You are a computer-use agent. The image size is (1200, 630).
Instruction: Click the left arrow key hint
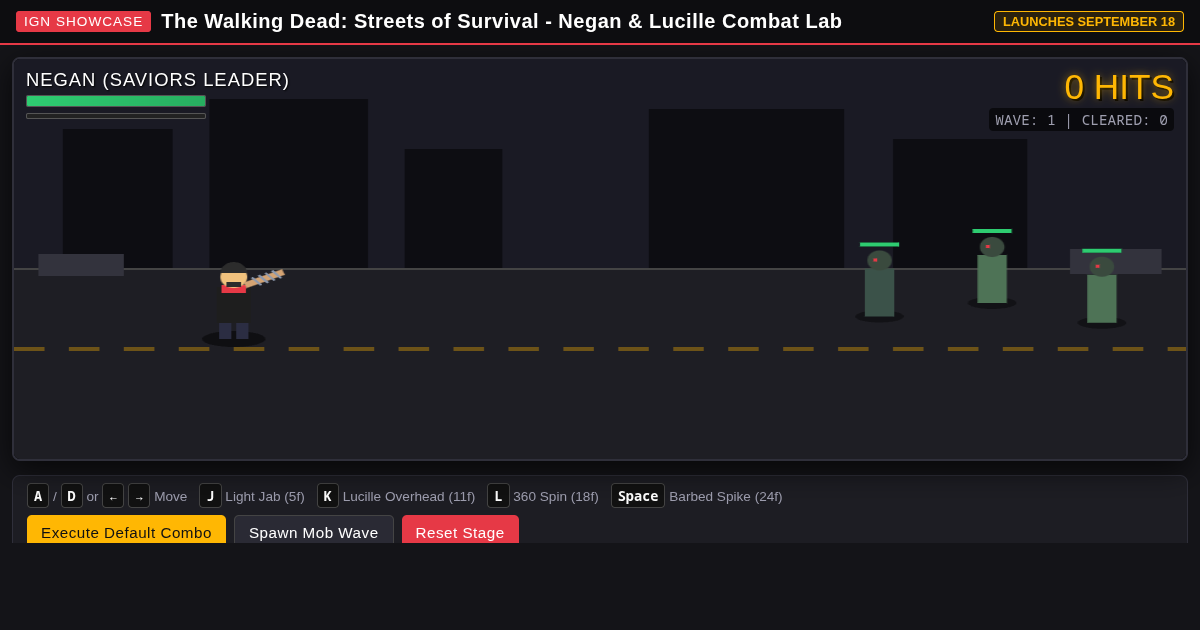(113, 496)
